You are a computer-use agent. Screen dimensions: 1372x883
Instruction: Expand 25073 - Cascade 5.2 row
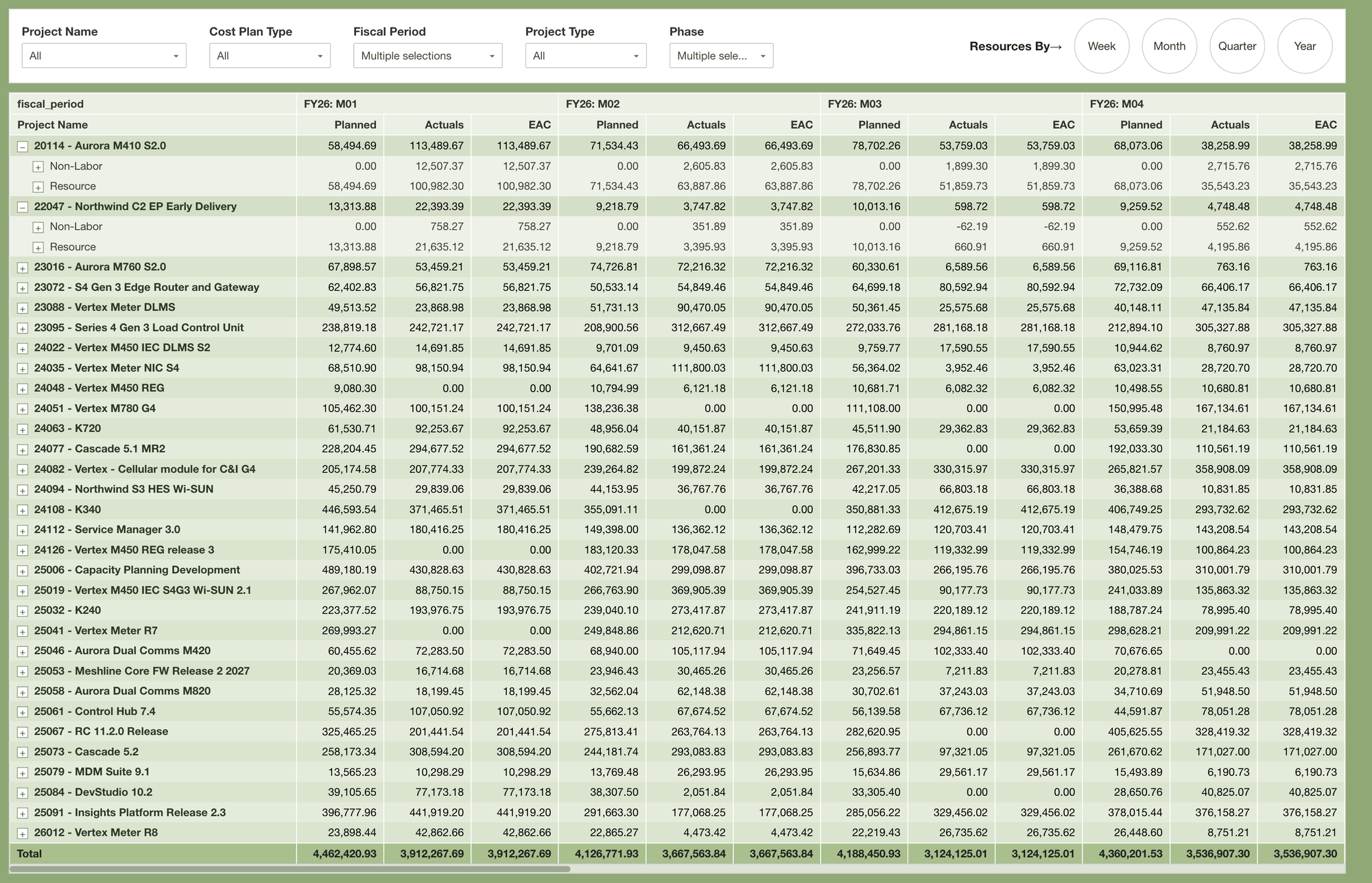[23, 753]
